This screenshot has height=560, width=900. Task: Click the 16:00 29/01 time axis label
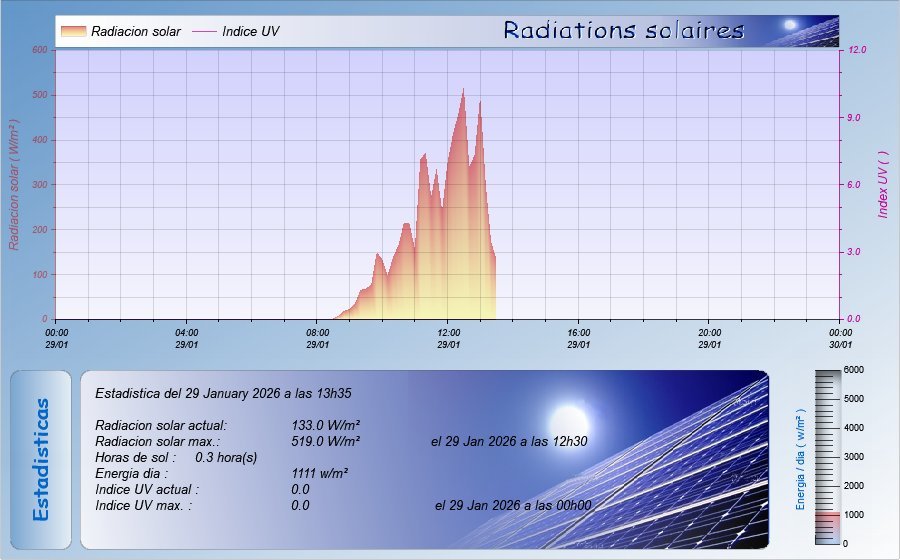[579, 338]
